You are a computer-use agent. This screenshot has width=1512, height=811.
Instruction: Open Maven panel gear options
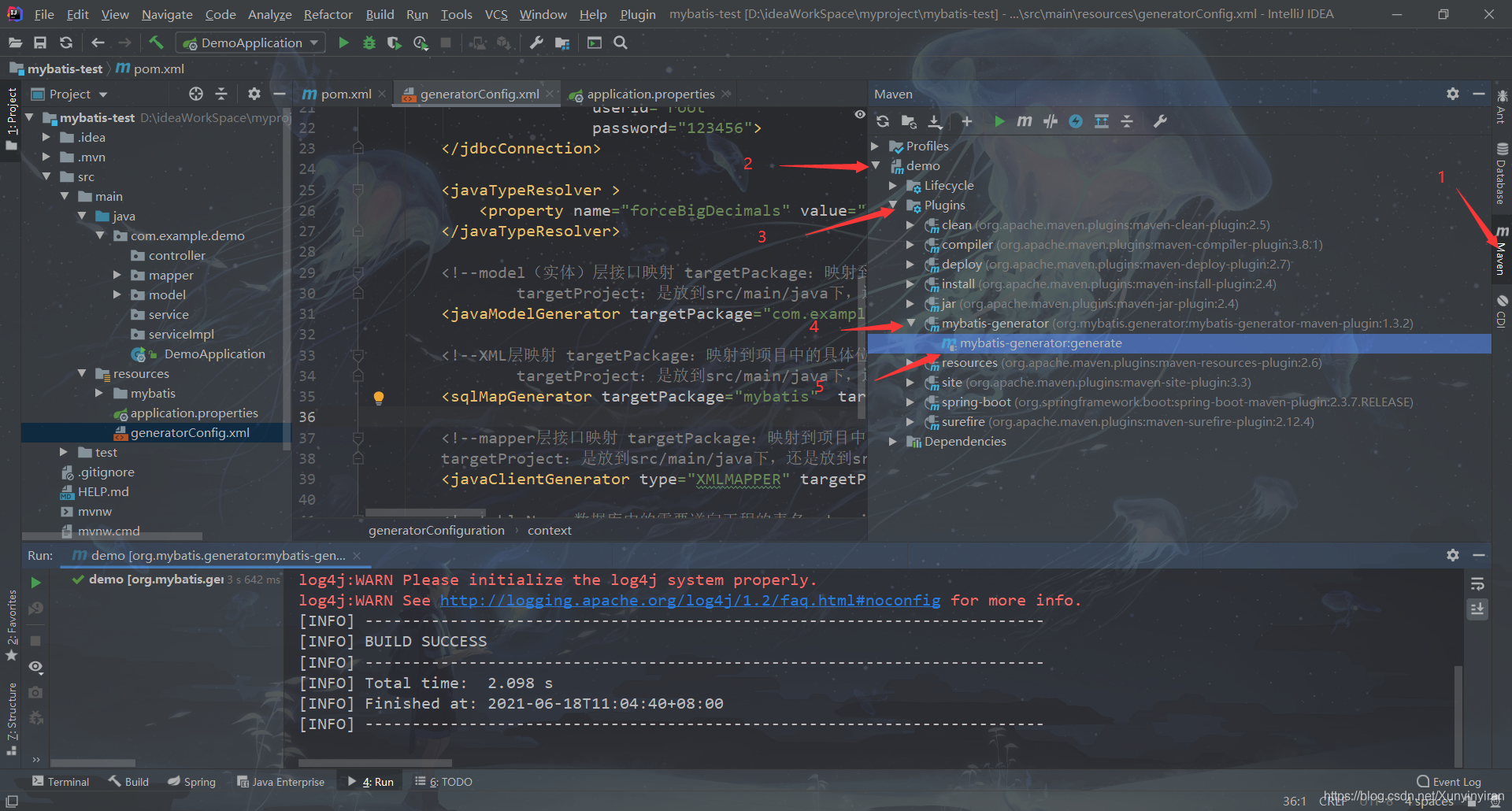click(1453, 94)
